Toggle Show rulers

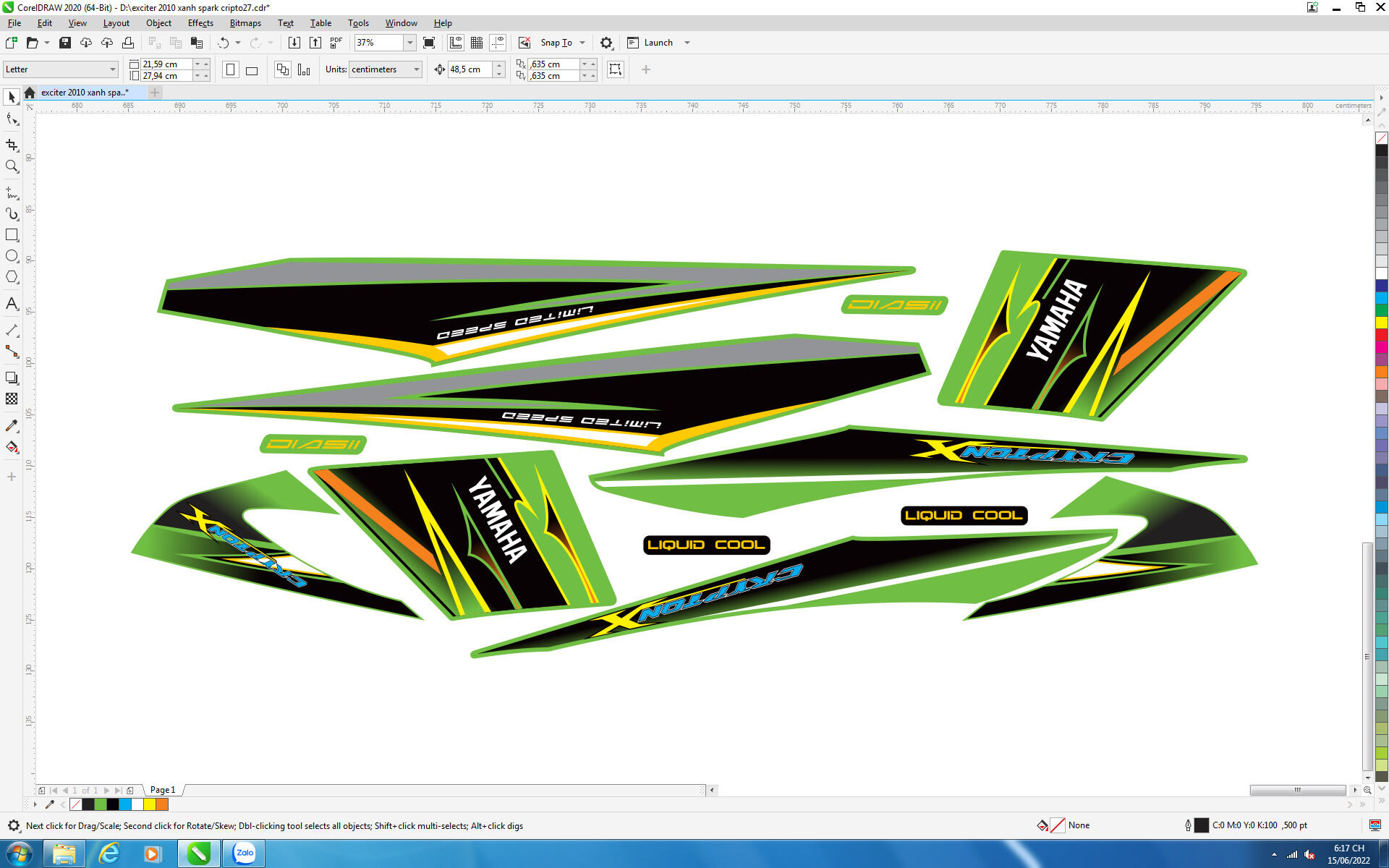pyautogui.click(x=456, y=43)
